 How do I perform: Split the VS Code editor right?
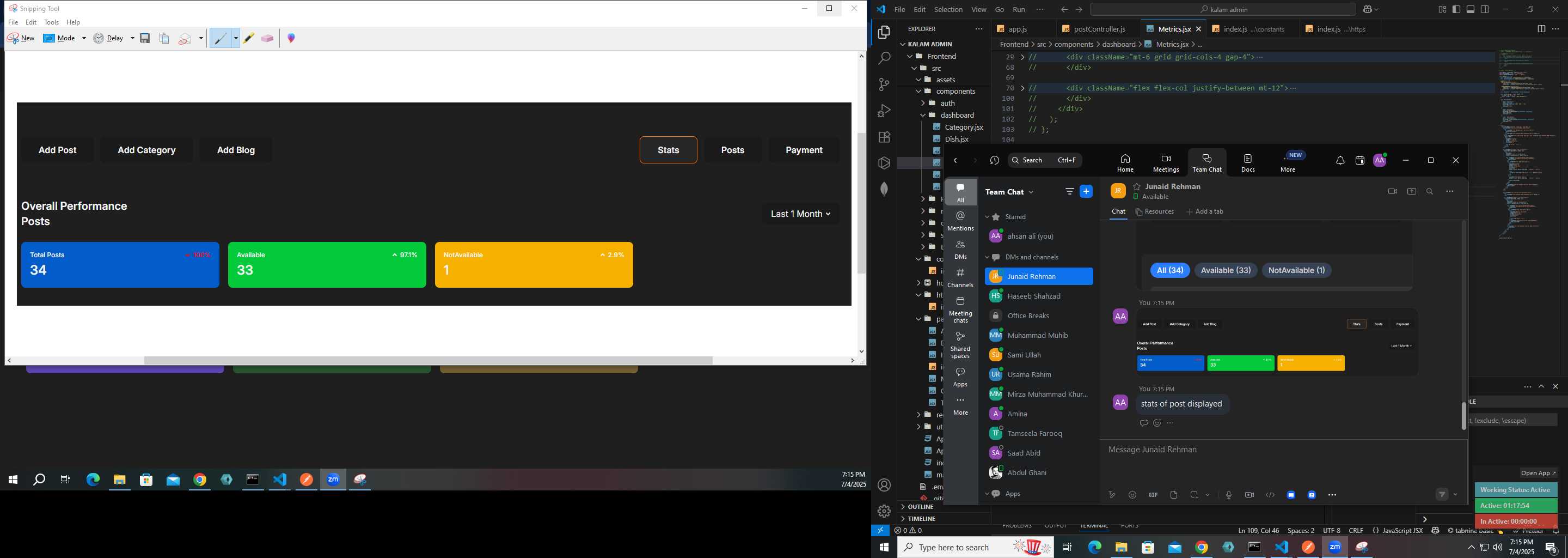(x=1541, y=29)
